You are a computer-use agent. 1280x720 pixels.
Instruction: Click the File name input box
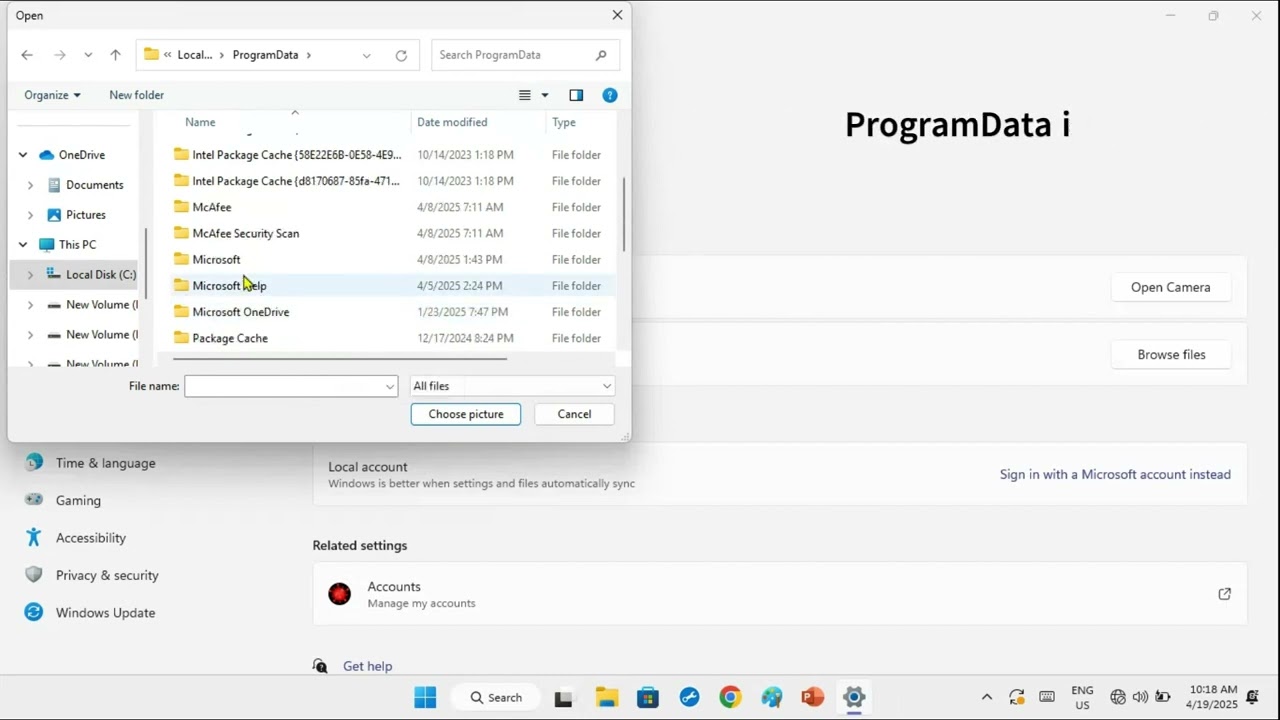pos(291,386)
